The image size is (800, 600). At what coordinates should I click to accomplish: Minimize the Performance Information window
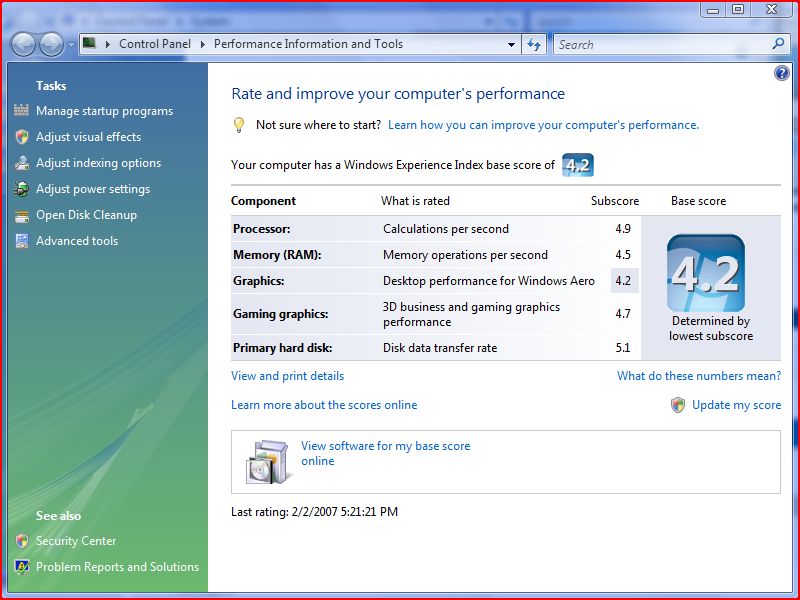point(713,10)
